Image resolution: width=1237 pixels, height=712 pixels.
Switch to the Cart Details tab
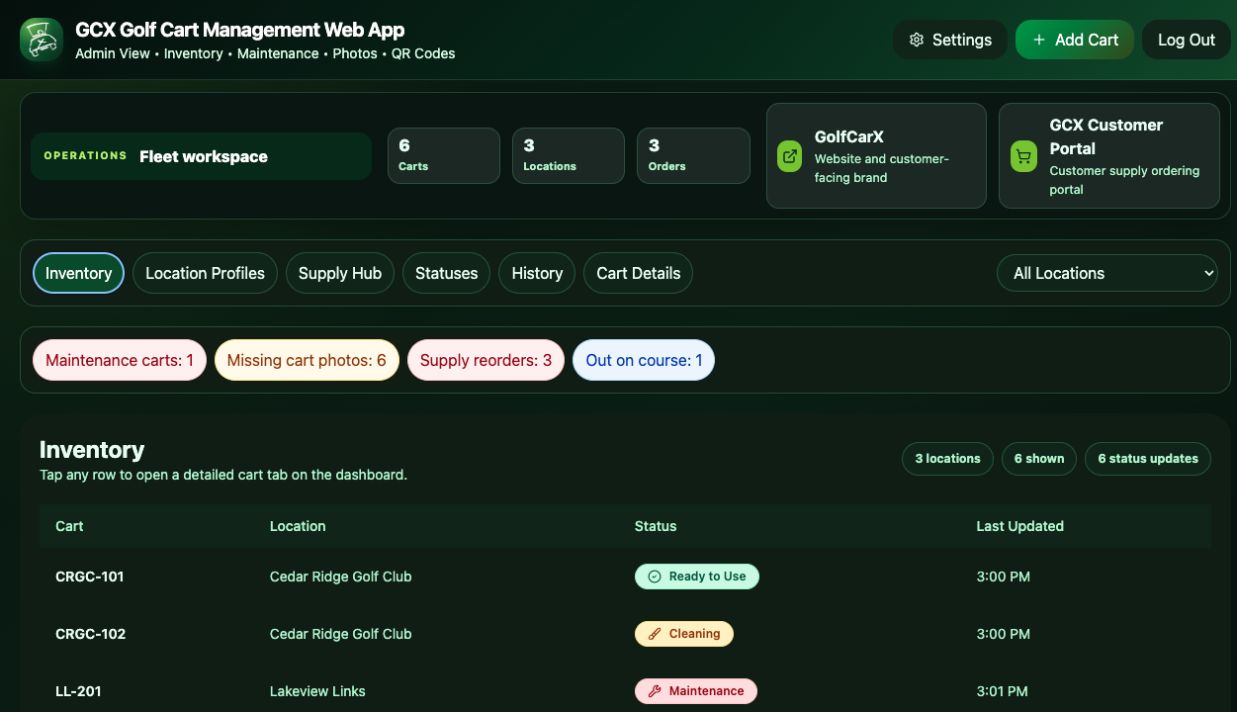tap(638, 273)
